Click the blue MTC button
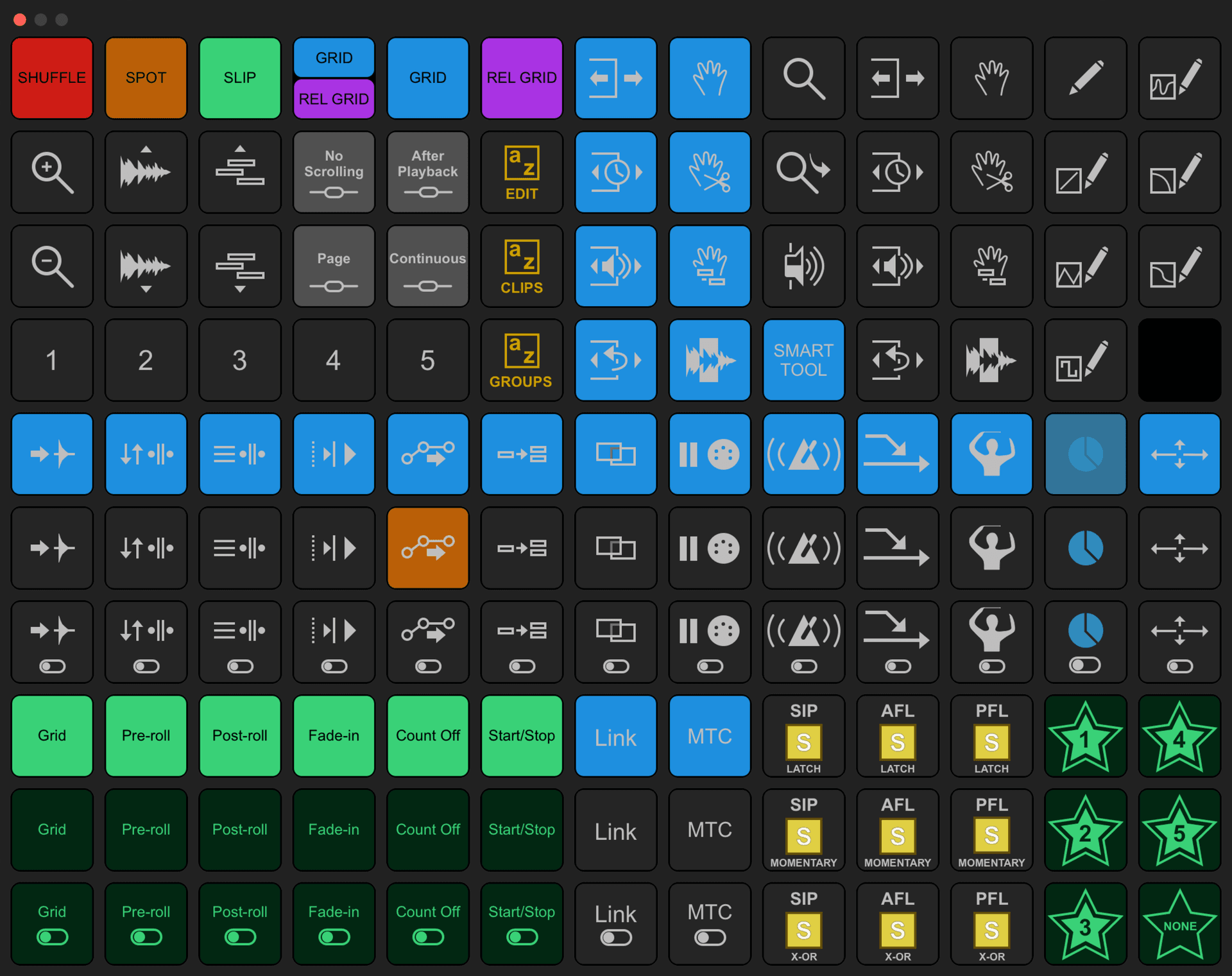This screenshot has width=1232, height=976. point(710,736)
